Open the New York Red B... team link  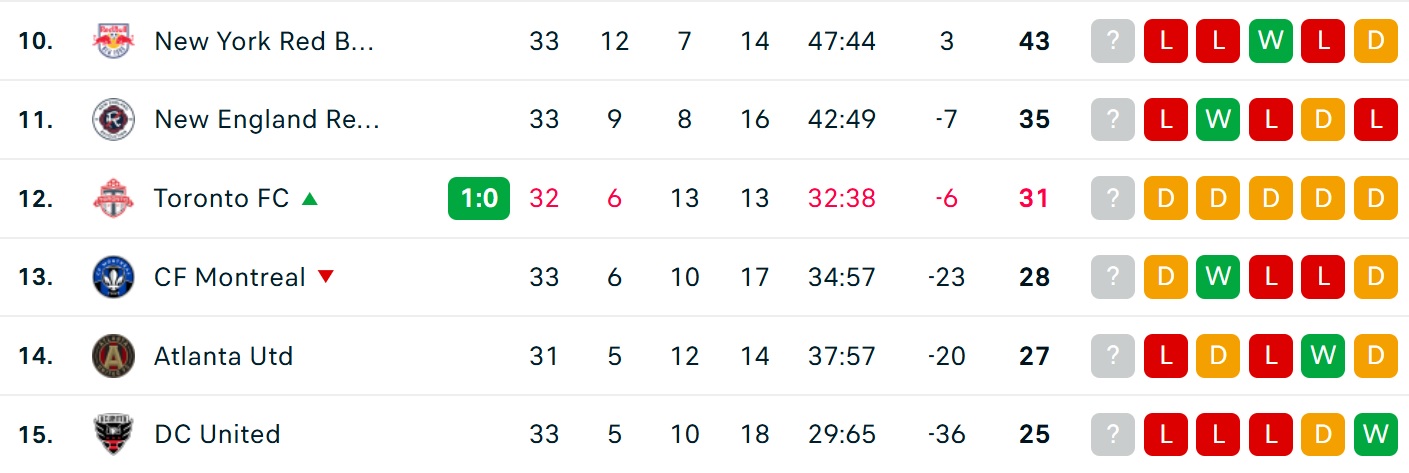[264, 41]
